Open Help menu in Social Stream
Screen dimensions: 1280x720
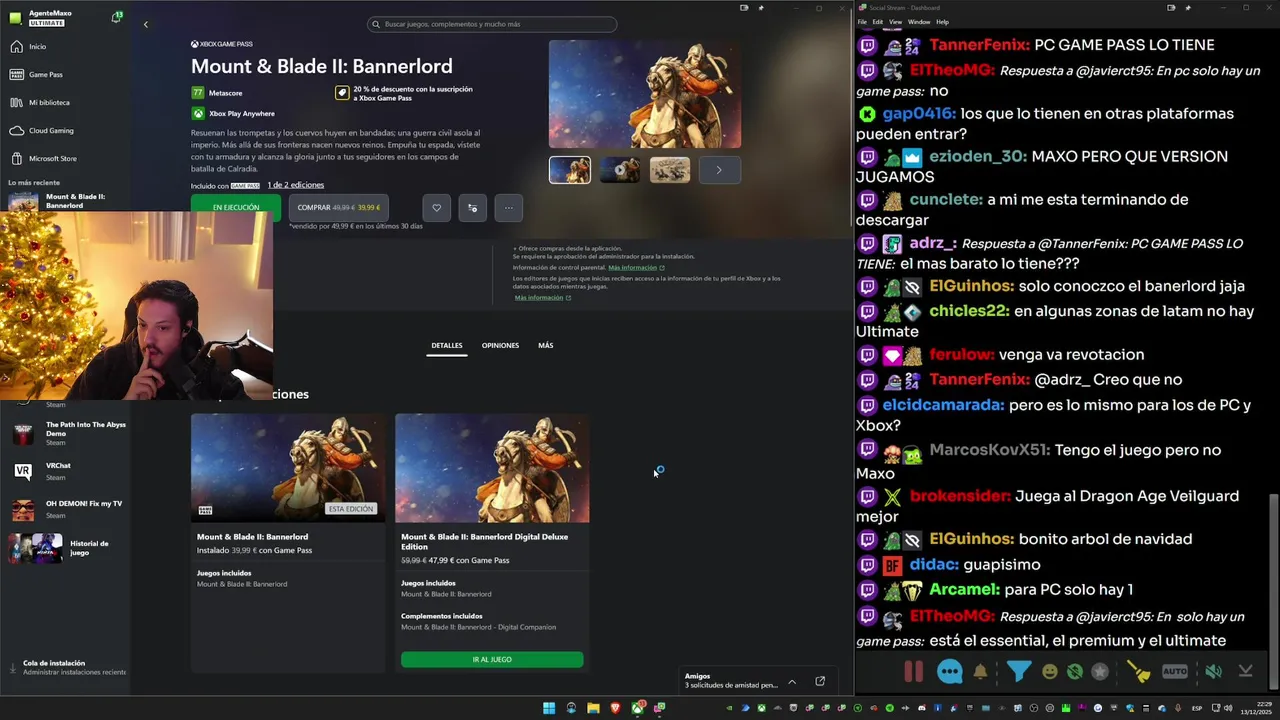(942, 22)
